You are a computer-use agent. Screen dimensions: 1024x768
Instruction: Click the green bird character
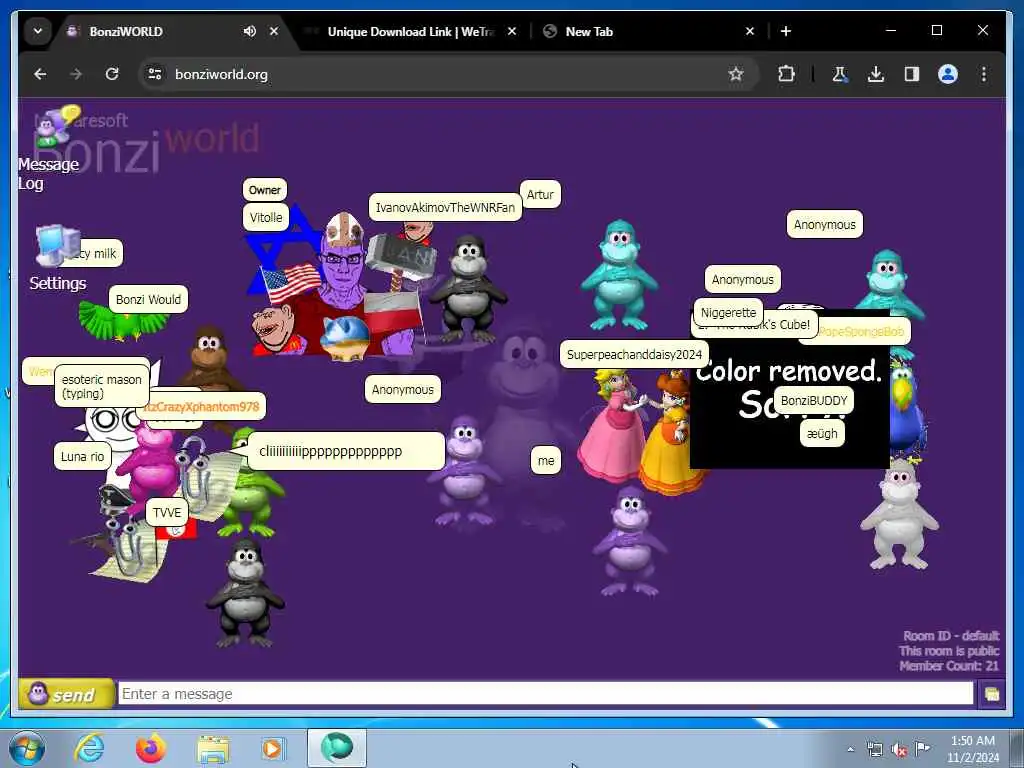coord(123,321)
